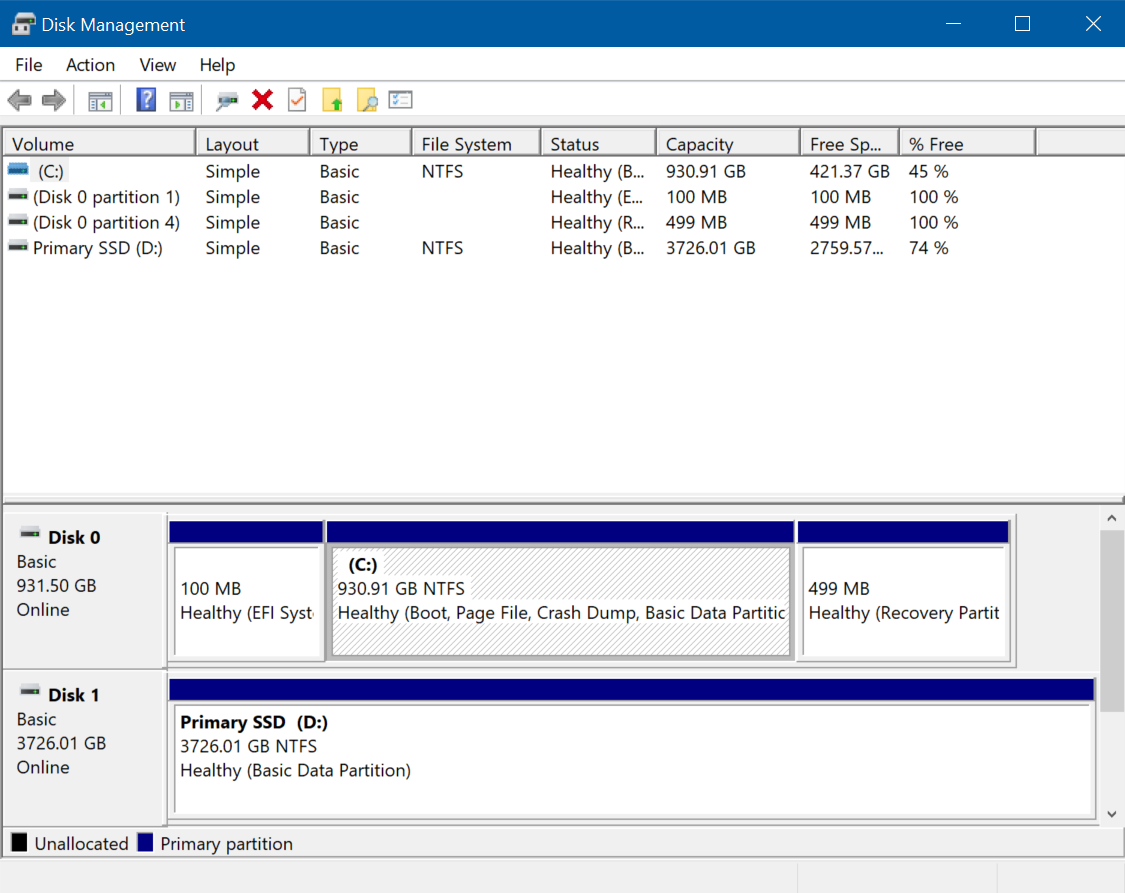1125x893 pixels.
Task: Click the yellow folder with green arrow icon
Action: (x=332, y=100)
